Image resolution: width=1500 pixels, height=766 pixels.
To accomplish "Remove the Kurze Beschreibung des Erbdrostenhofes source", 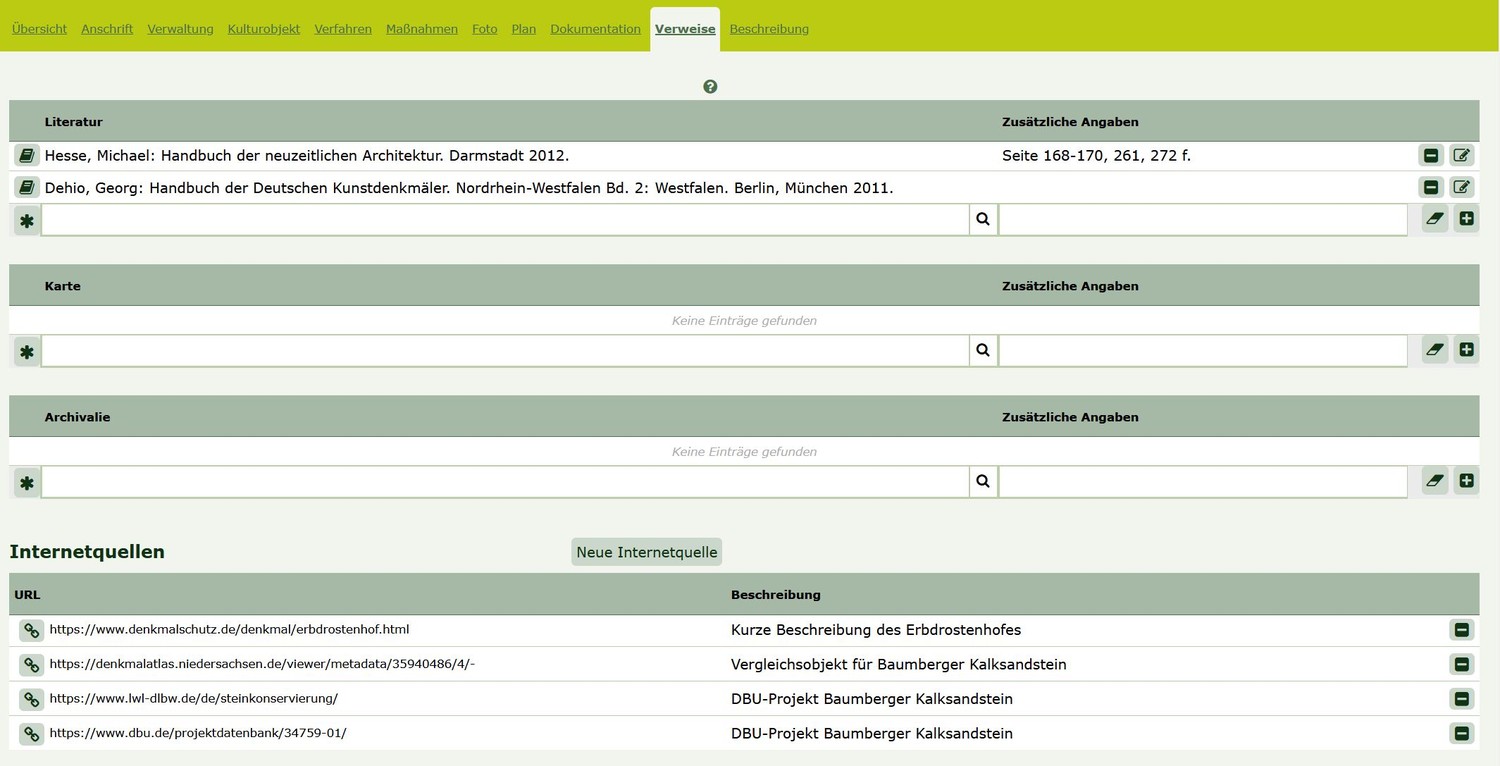I will (1462, 630).
